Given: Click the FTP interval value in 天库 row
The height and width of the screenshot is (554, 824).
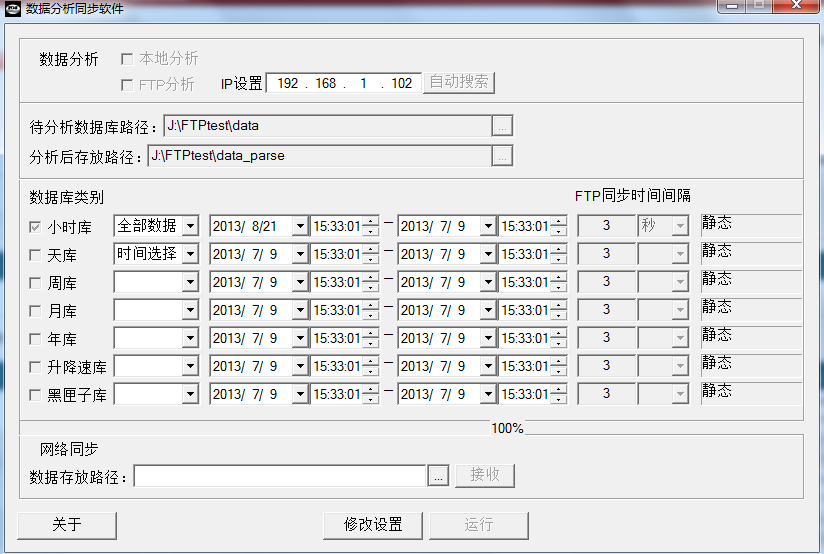Looking at the screenshot, I should click(606, 254).
